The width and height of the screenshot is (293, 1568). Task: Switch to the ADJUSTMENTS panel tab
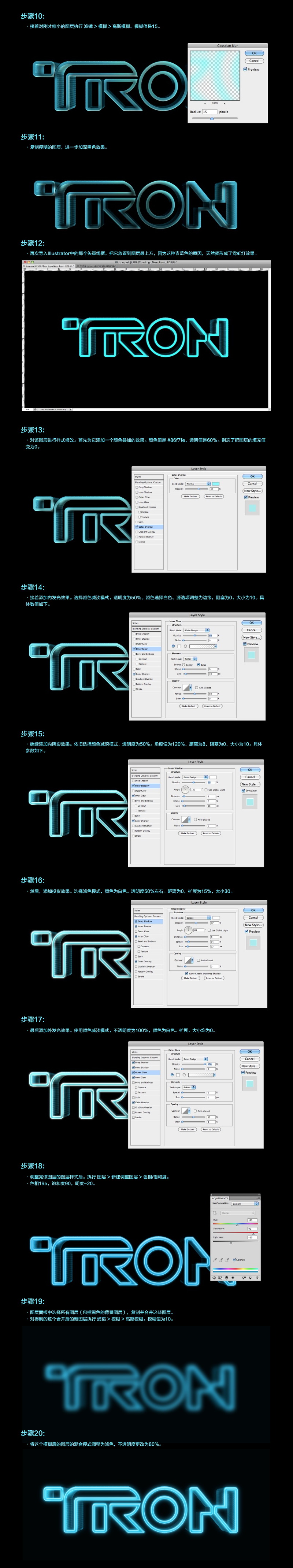(220, 1199)
